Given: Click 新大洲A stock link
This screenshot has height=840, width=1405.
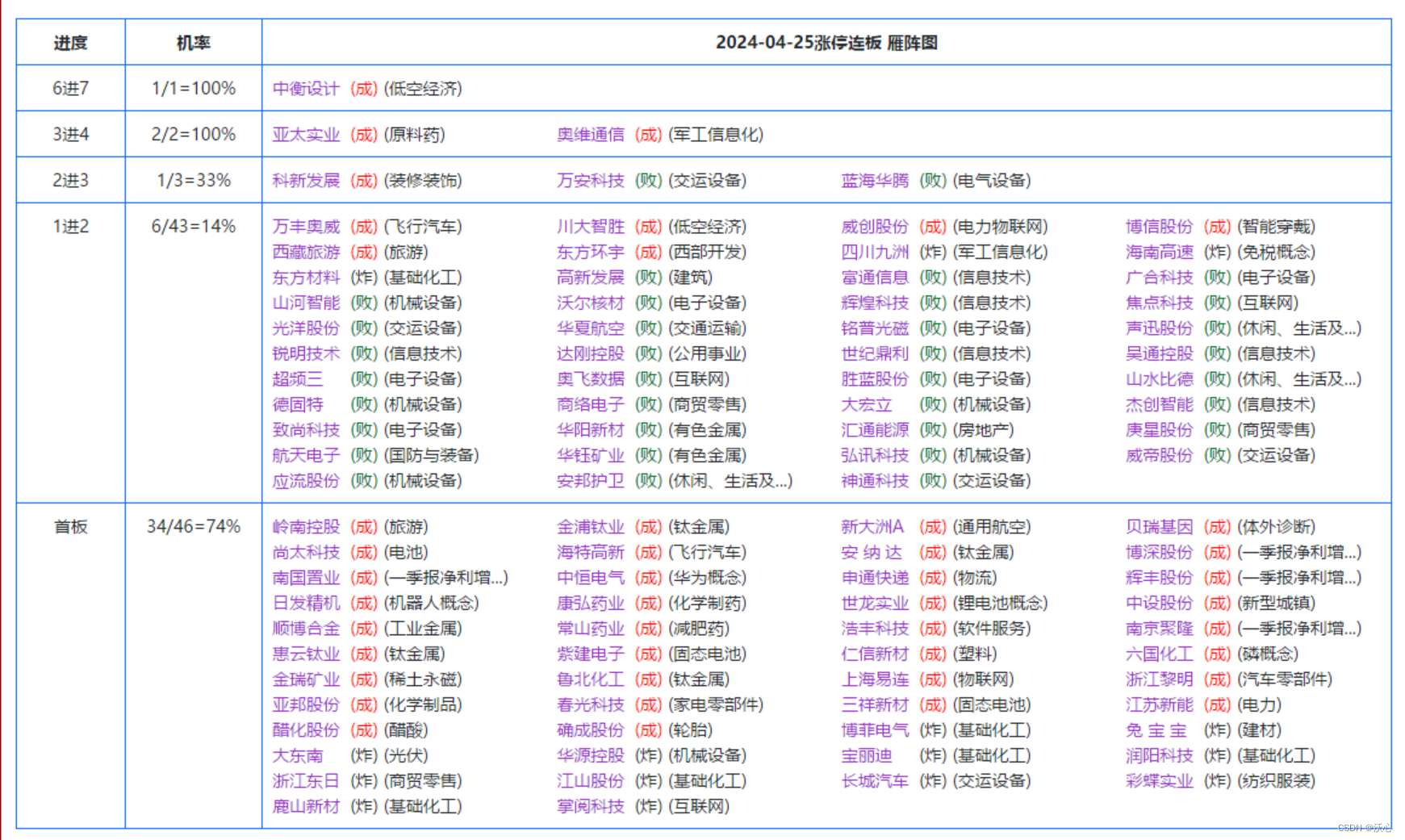Looking at the screenshot, I should coord(872,527).
